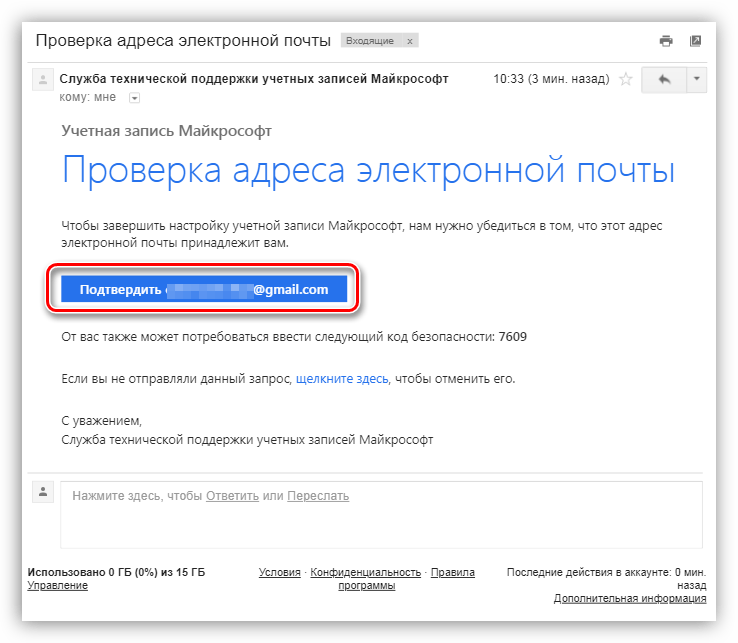Star this message from Microsoft support
This screenshot has width=738, height=643.
pos(626,79)
